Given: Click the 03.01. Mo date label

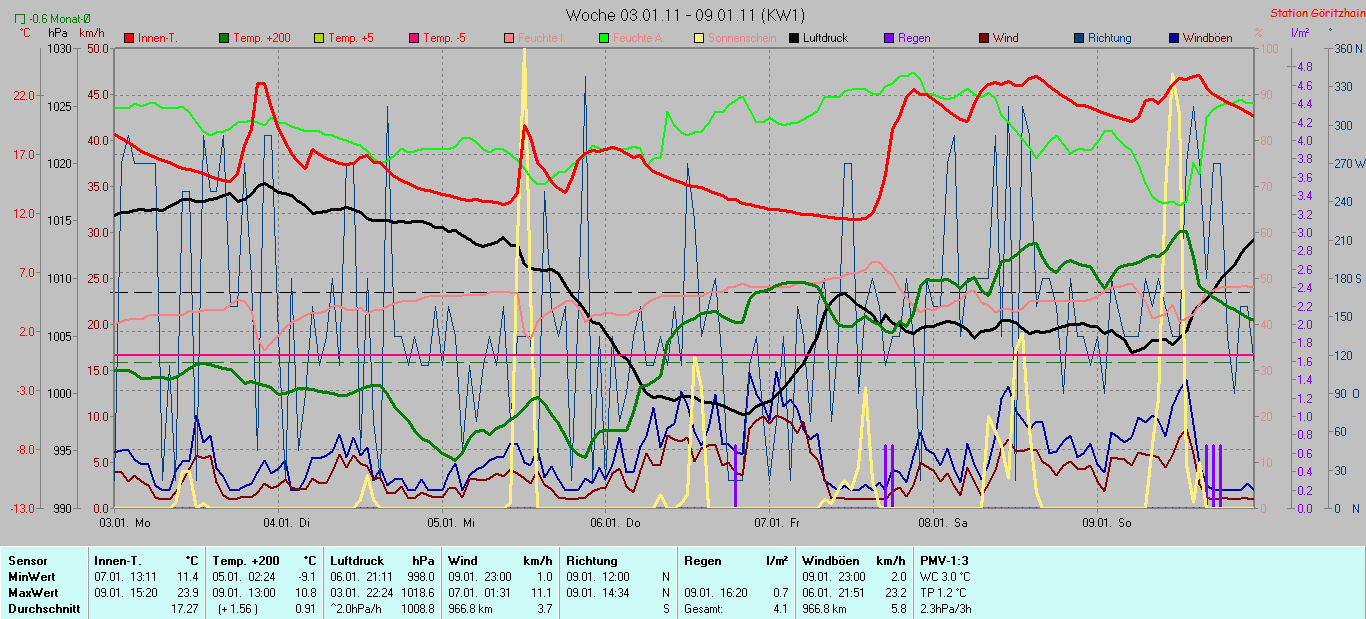Looking at the screenshot, I should point(125,521).
